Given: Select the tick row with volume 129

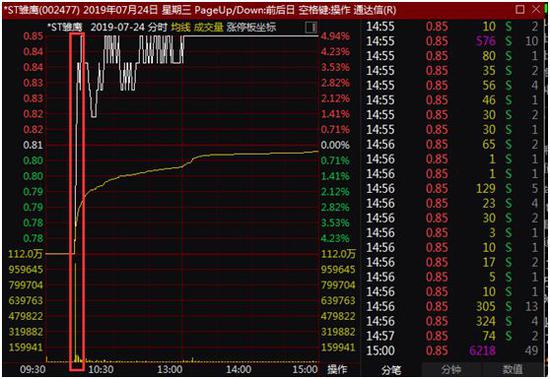Looking at the screenshot, I should [x=452, y=188].
